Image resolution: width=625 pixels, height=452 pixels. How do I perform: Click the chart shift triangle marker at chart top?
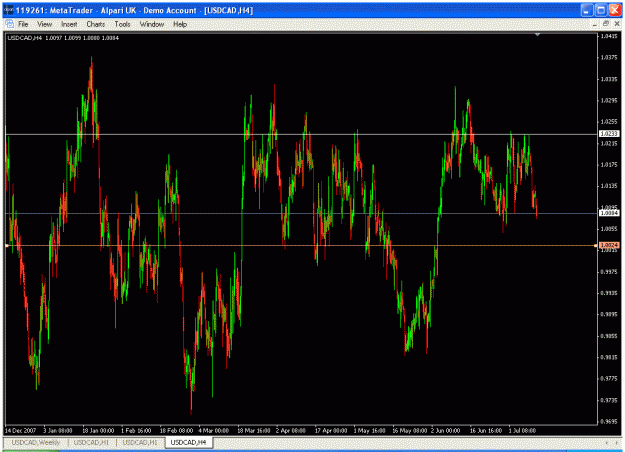coord(537,35)
